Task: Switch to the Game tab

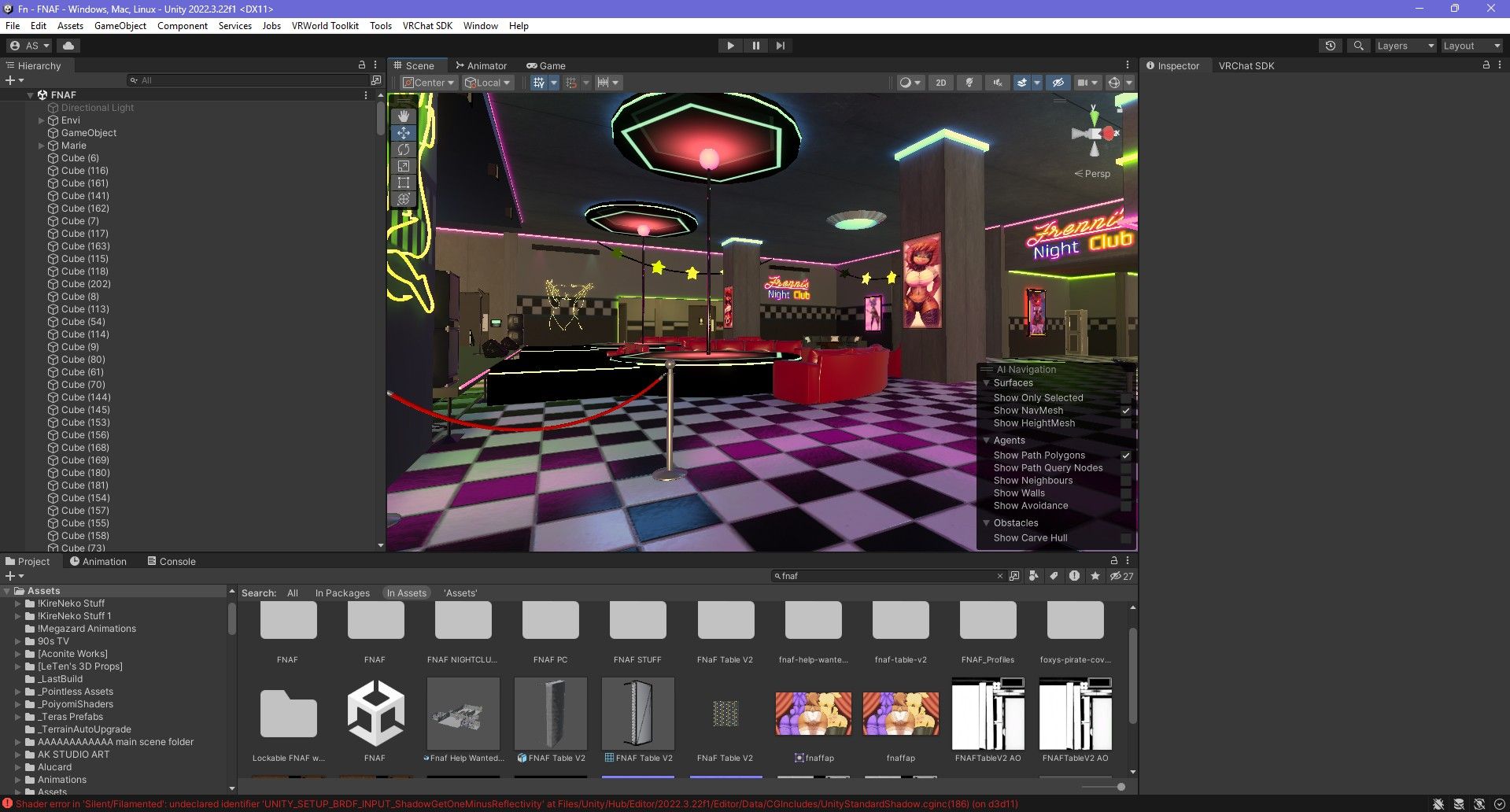Action: click(545, 66)
